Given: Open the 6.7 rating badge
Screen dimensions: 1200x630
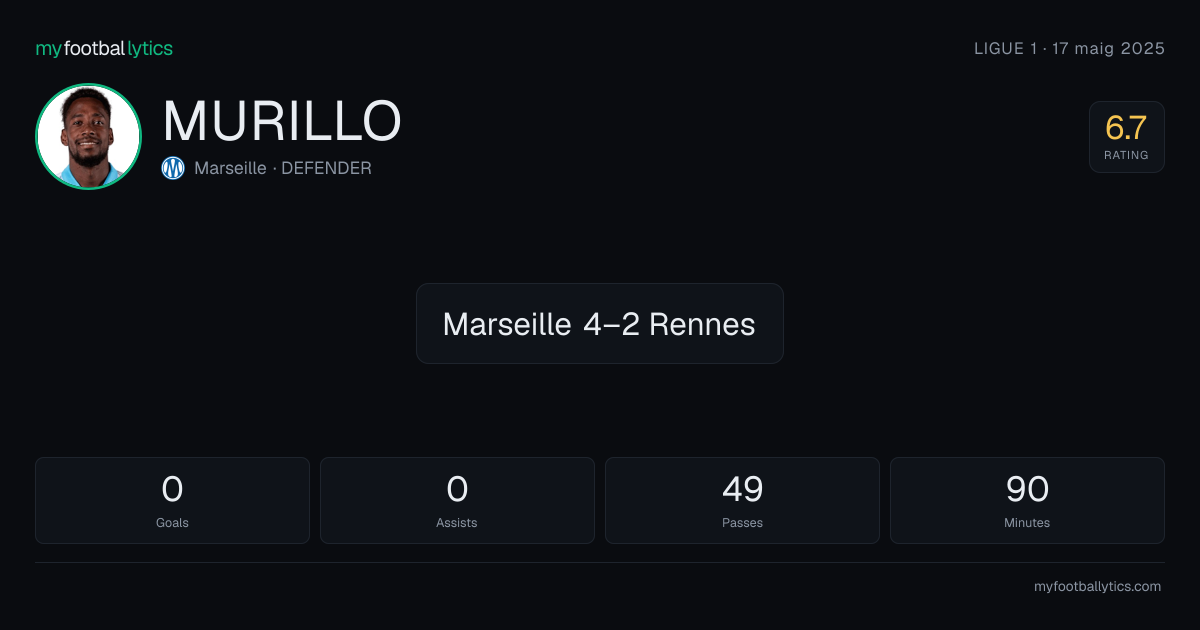Looking at the screenshot, I should (1126, 137).
